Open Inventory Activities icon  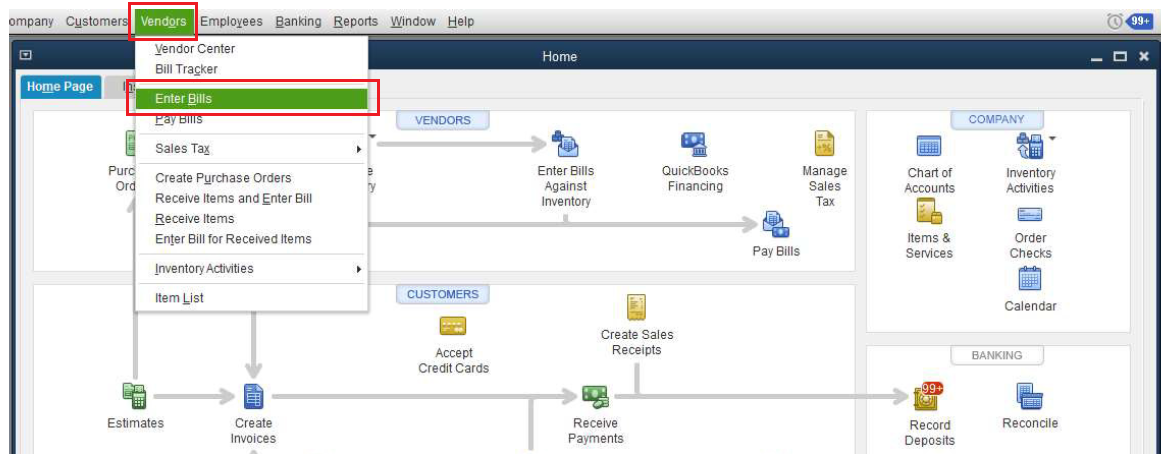click(x=1029, y=145)
